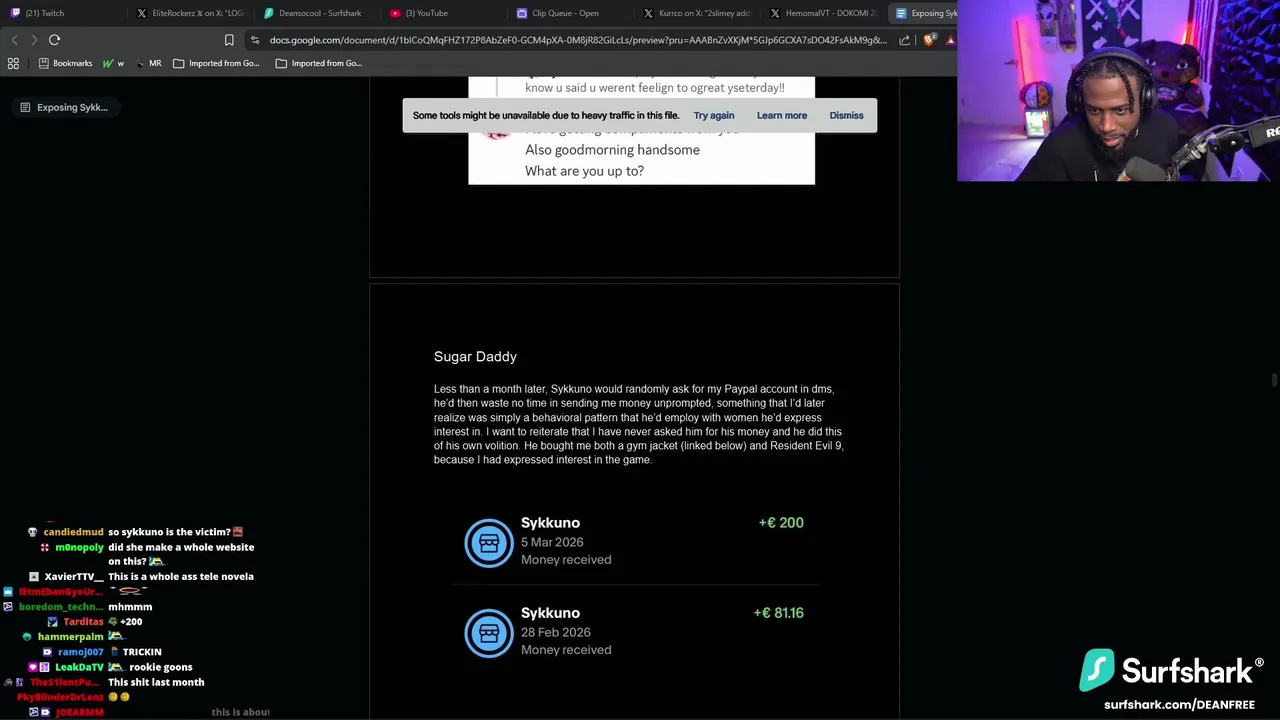Bookmark this page using the bookmark icon
The height and width of the screenshot is (720, 1280).
pos(229,40)
